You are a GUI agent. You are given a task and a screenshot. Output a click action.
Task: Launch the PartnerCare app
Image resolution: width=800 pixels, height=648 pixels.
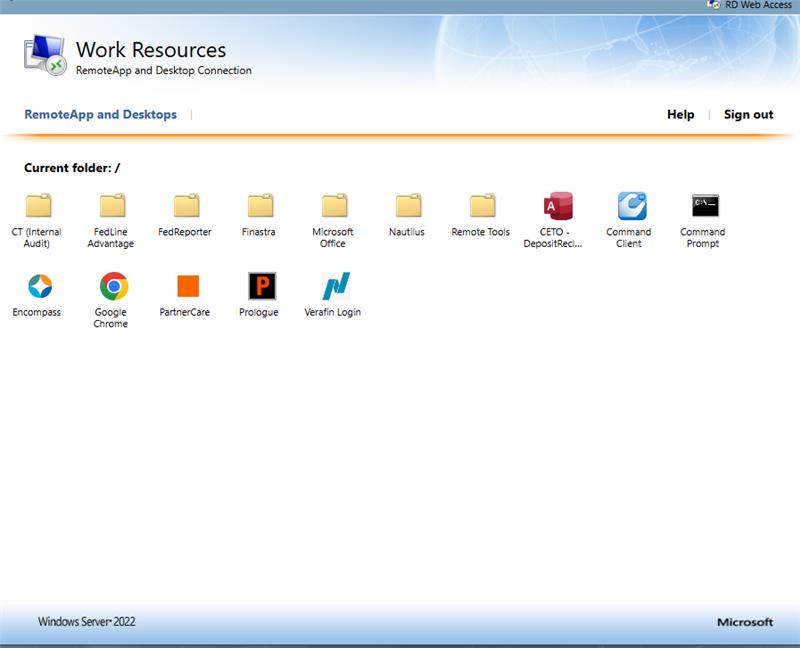point(188,286)
